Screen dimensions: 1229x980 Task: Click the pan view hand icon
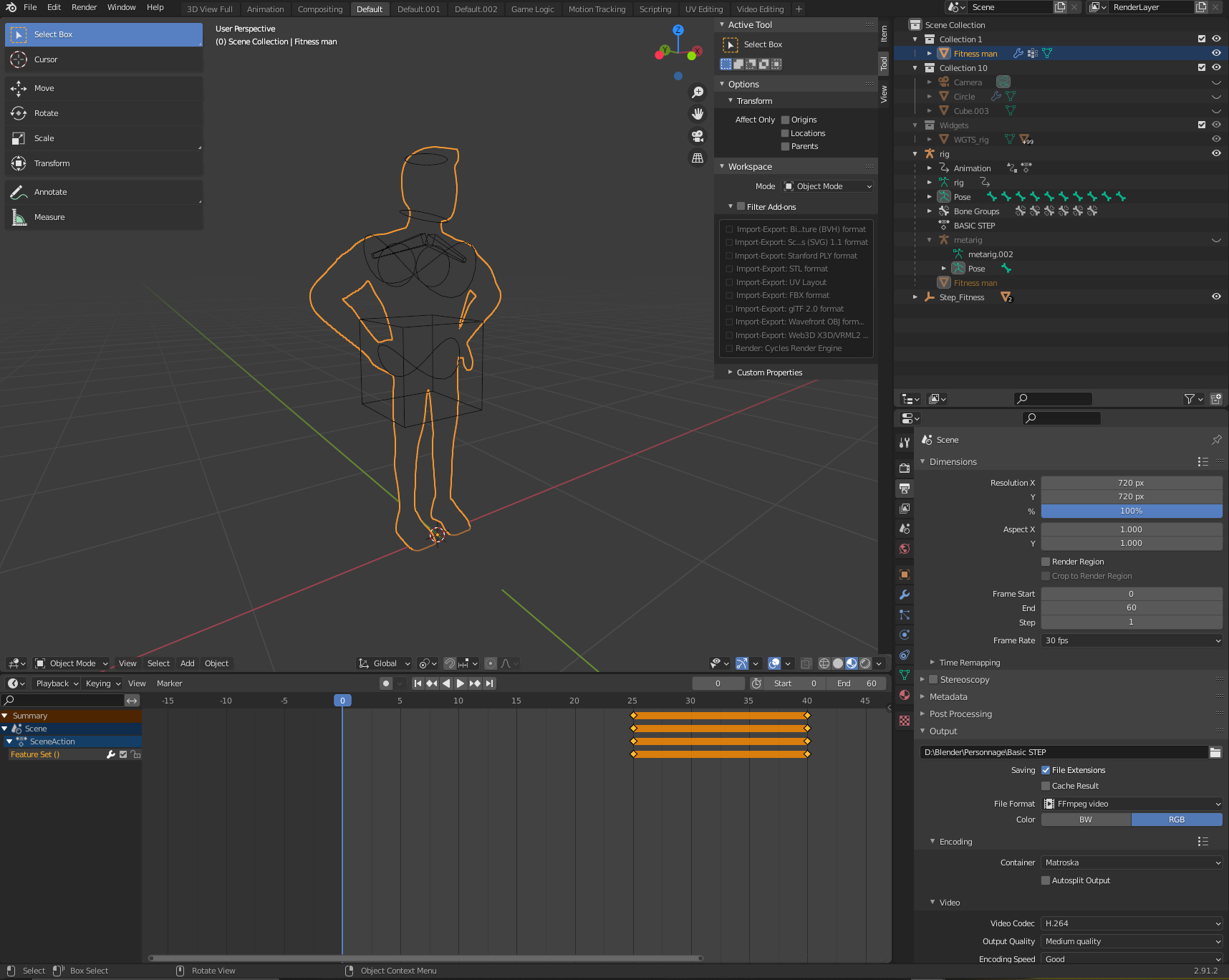[x=697, y=114]
